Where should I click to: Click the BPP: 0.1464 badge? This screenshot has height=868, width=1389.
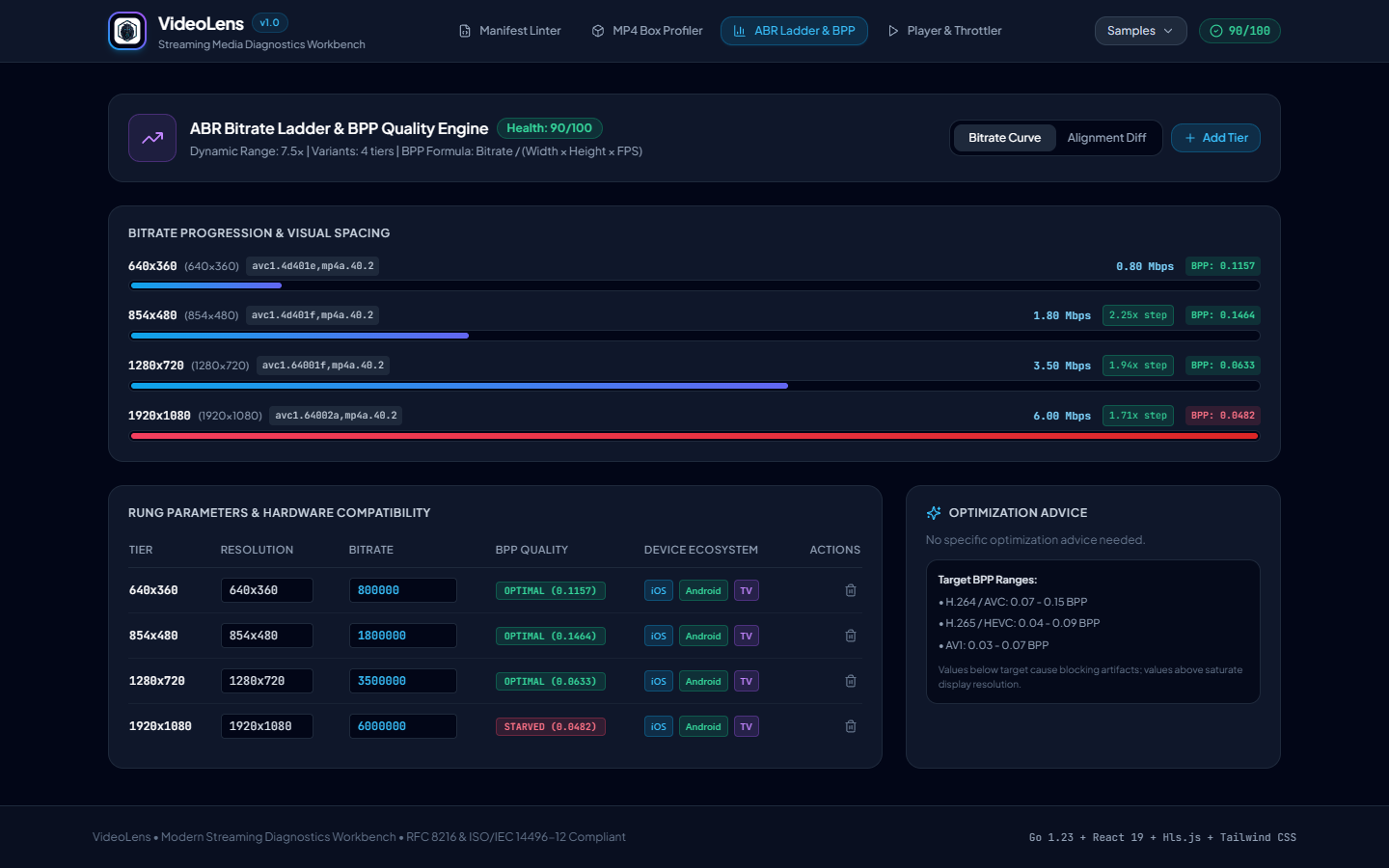click(x=1223, y=315)
